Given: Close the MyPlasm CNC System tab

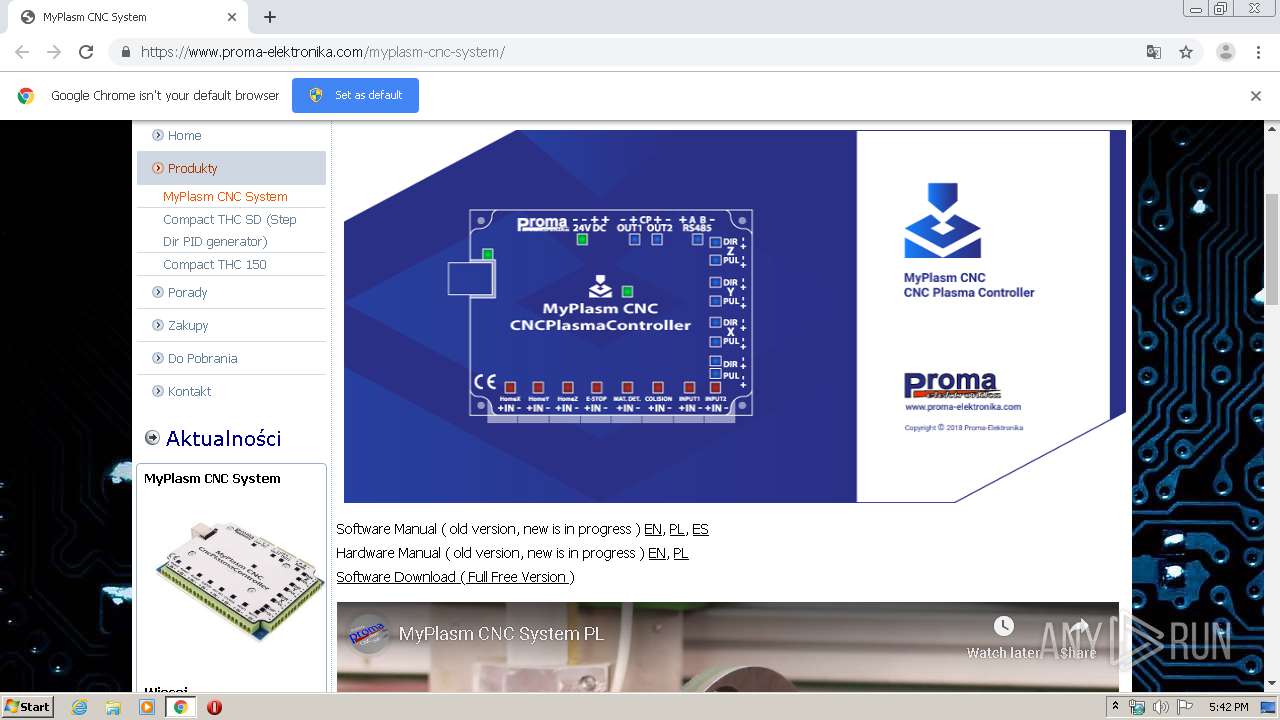Looking at the screenshot, I should pyautogui.click(x=232, y=17).
